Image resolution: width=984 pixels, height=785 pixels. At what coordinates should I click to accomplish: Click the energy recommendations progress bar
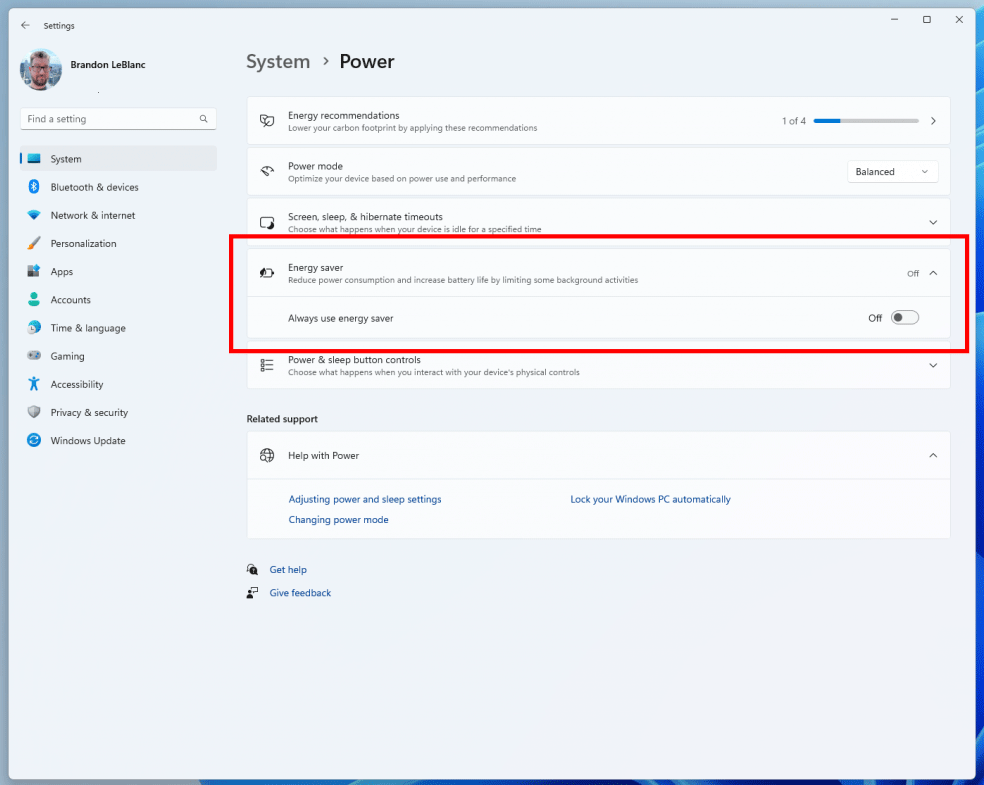[866, 120]
